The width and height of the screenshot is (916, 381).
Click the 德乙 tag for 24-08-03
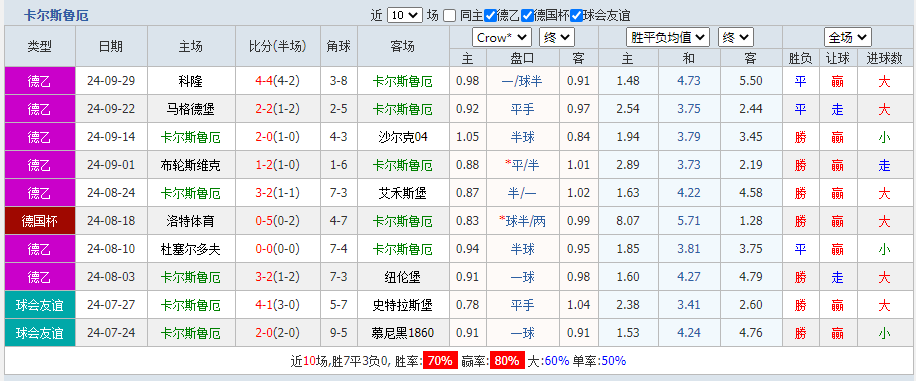[40, 277]
